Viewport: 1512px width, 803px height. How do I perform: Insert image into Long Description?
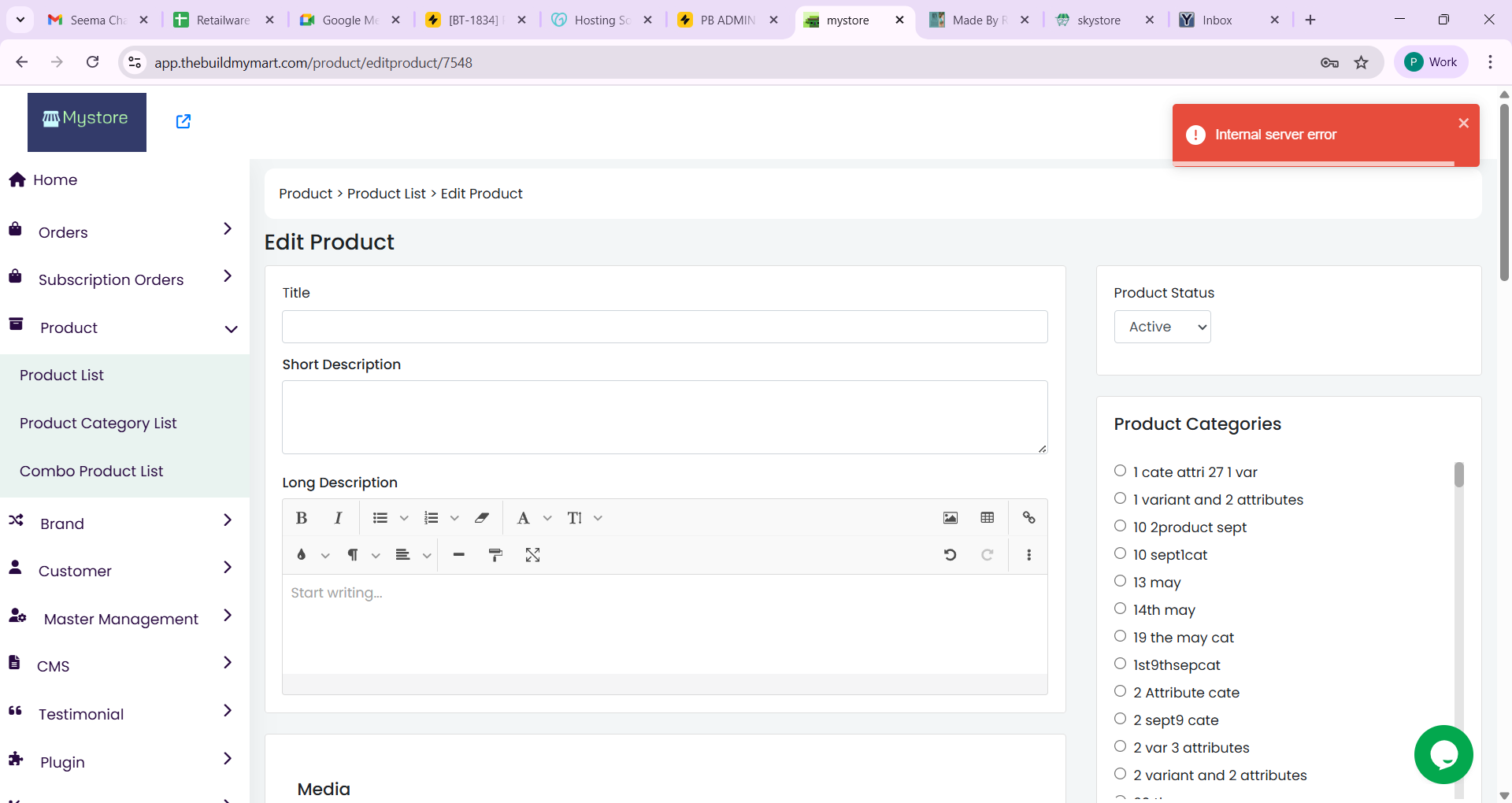951,518
